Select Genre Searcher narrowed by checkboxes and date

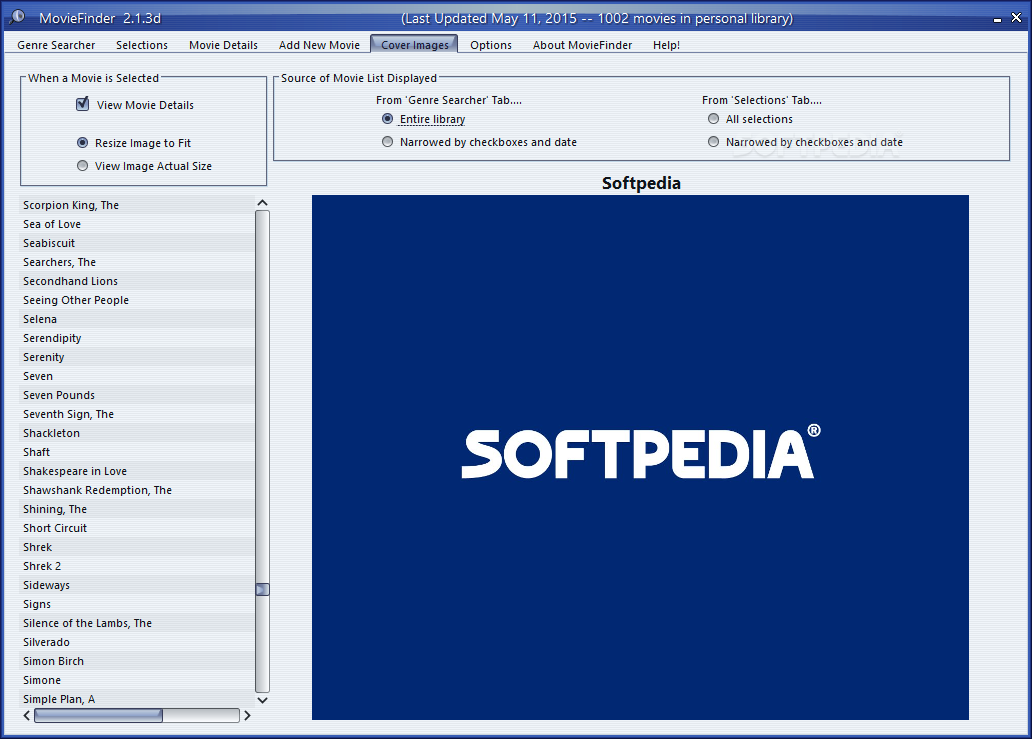[388, 142]
